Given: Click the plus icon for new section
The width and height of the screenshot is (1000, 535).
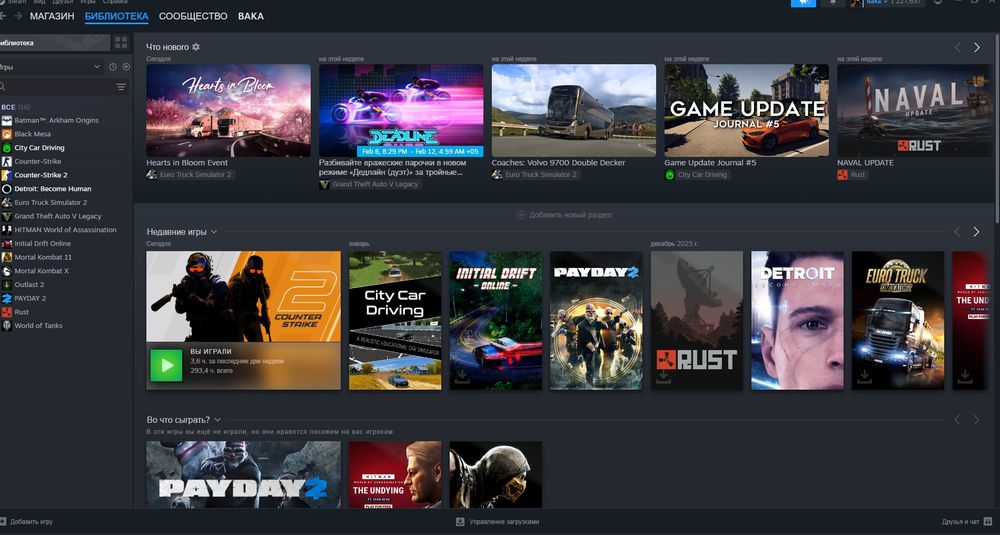Looking at the screenshot, I should (x=521, y=215).
